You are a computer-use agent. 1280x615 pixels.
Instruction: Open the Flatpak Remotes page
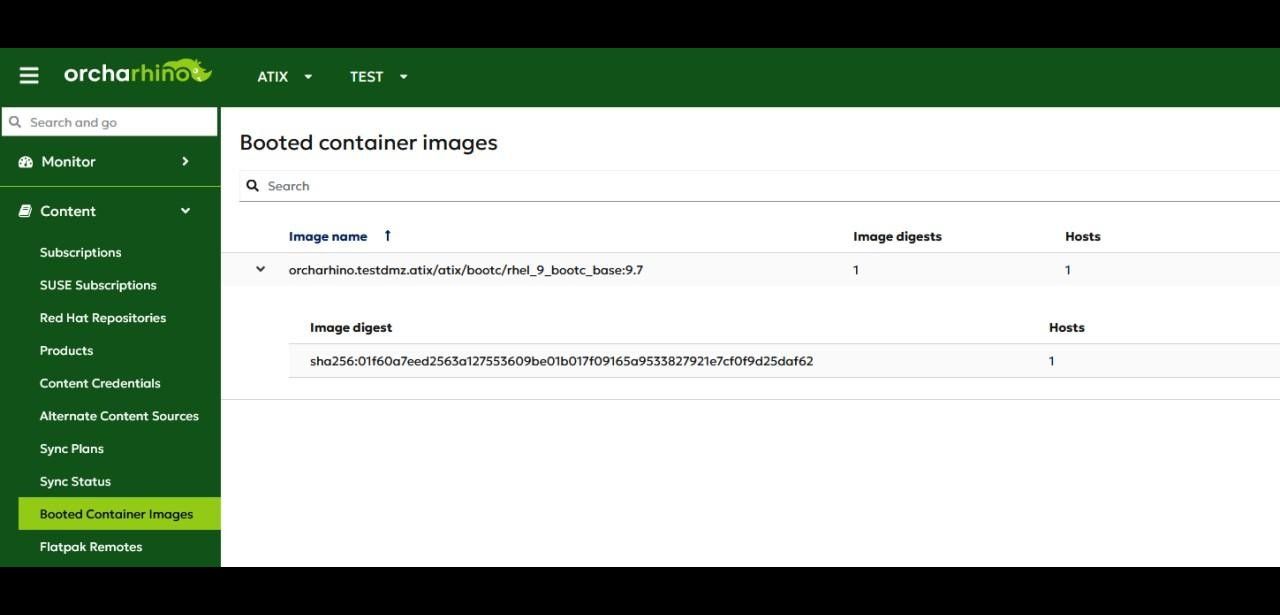(91, 547)
